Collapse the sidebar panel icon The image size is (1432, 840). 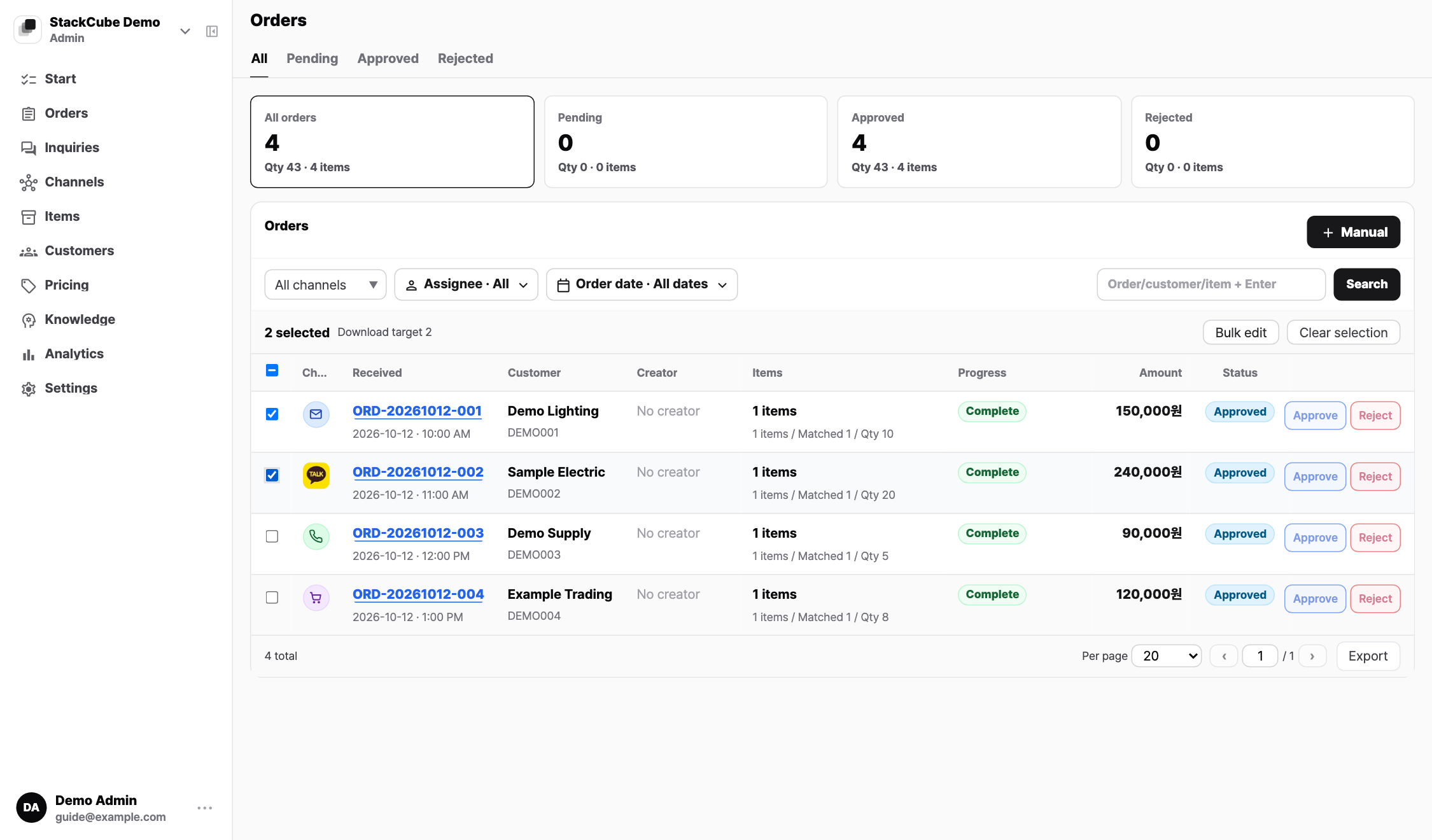click(212, 31)
